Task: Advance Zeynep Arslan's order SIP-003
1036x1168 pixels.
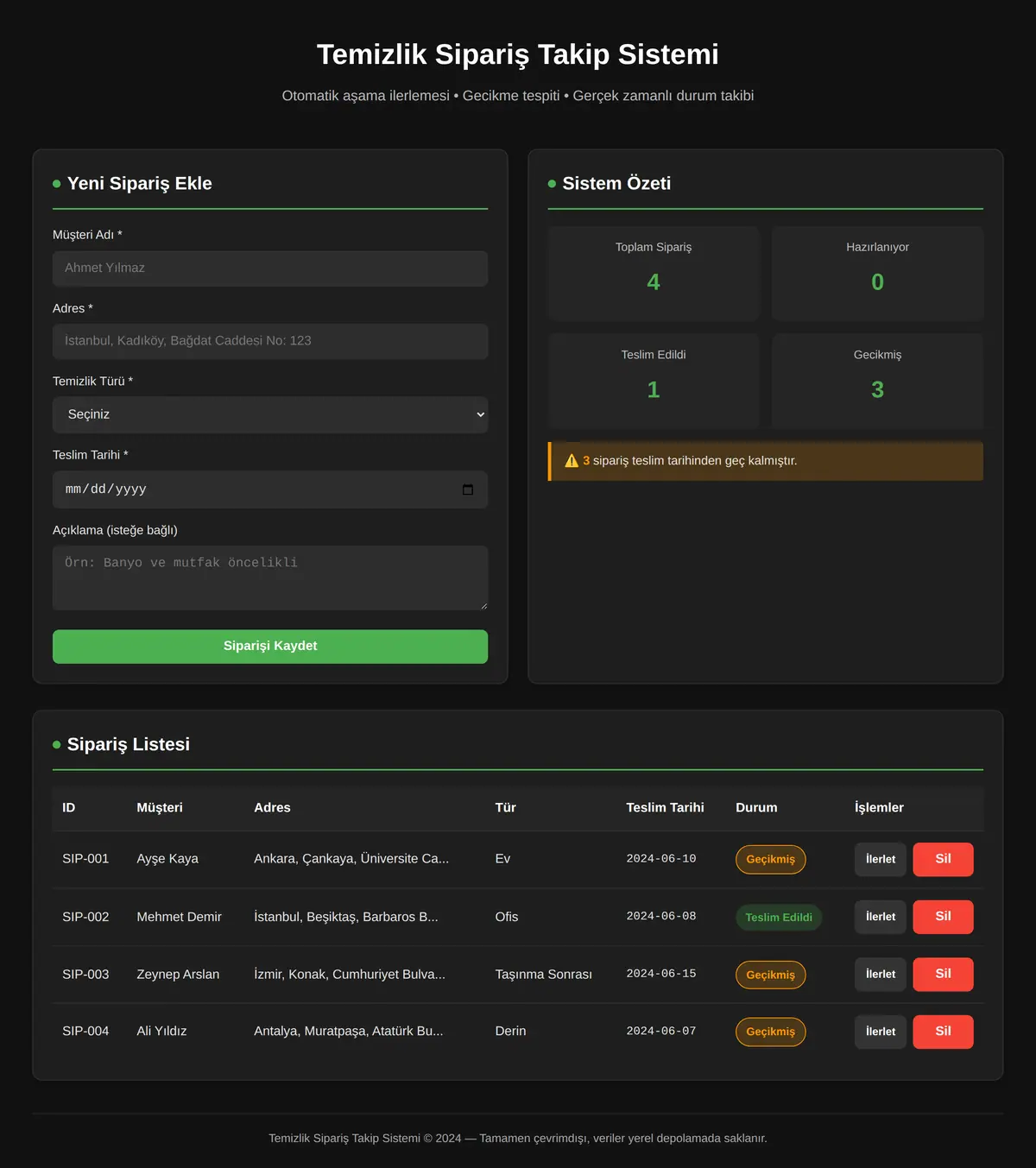Action: tap(881, 975)
